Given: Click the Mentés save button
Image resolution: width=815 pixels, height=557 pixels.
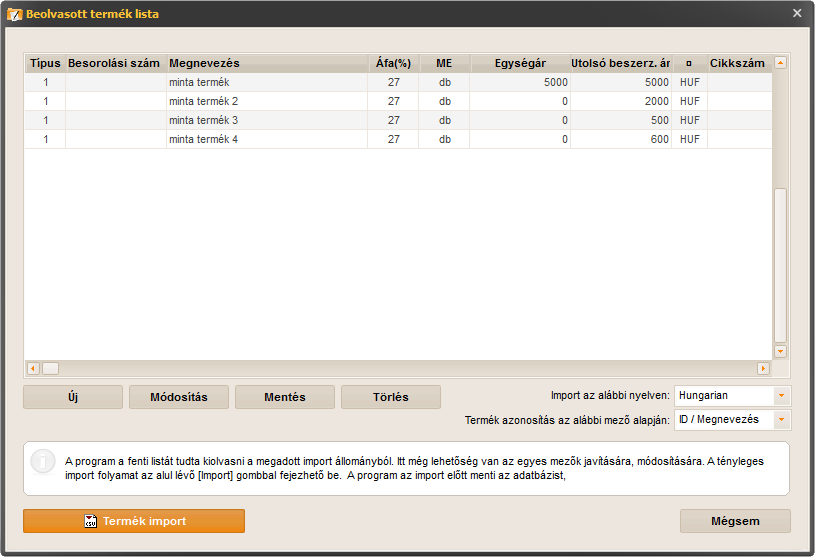Looking at the screenshot, I should [285, 397].
